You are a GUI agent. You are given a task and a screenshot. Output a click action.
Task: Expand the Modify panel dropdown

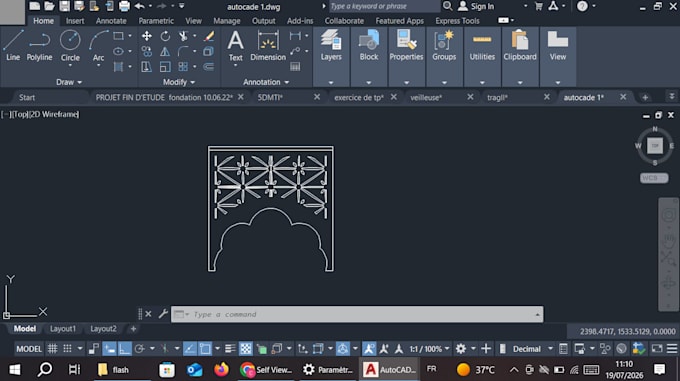click(x=179, y=82)
